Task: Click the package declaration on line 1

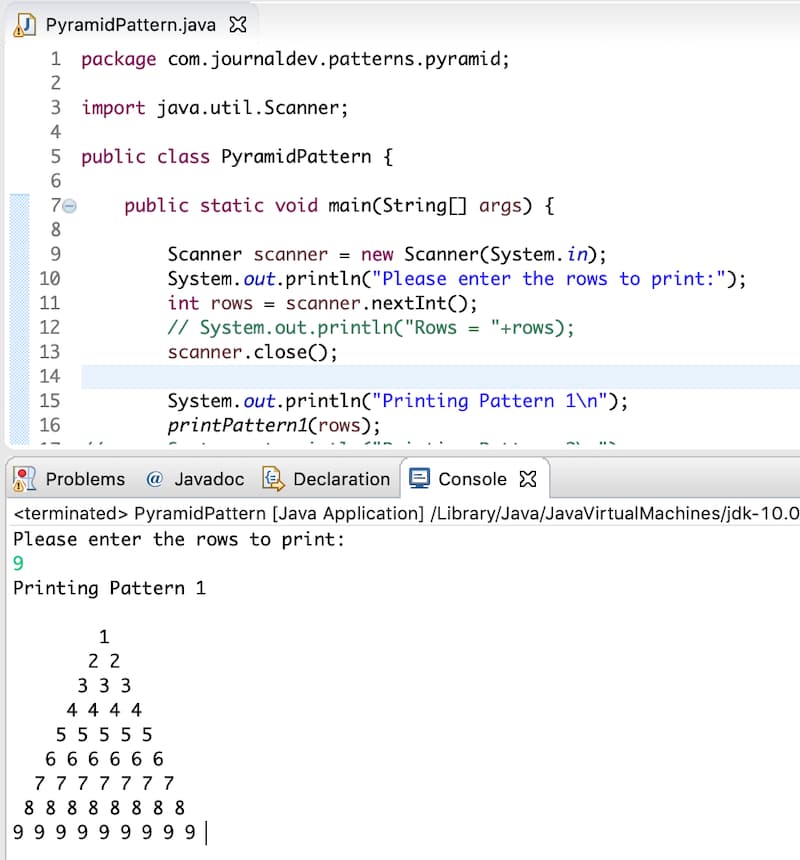Action: pyautogui.click(x=296, y=59)
